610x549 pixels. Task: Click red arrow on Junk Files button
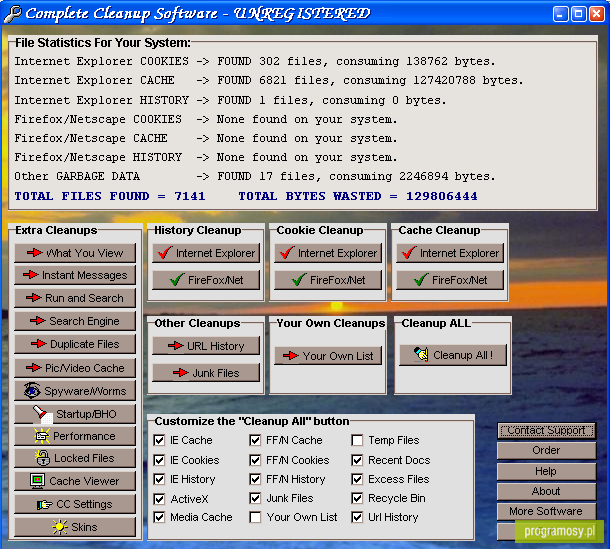[181, 373]
